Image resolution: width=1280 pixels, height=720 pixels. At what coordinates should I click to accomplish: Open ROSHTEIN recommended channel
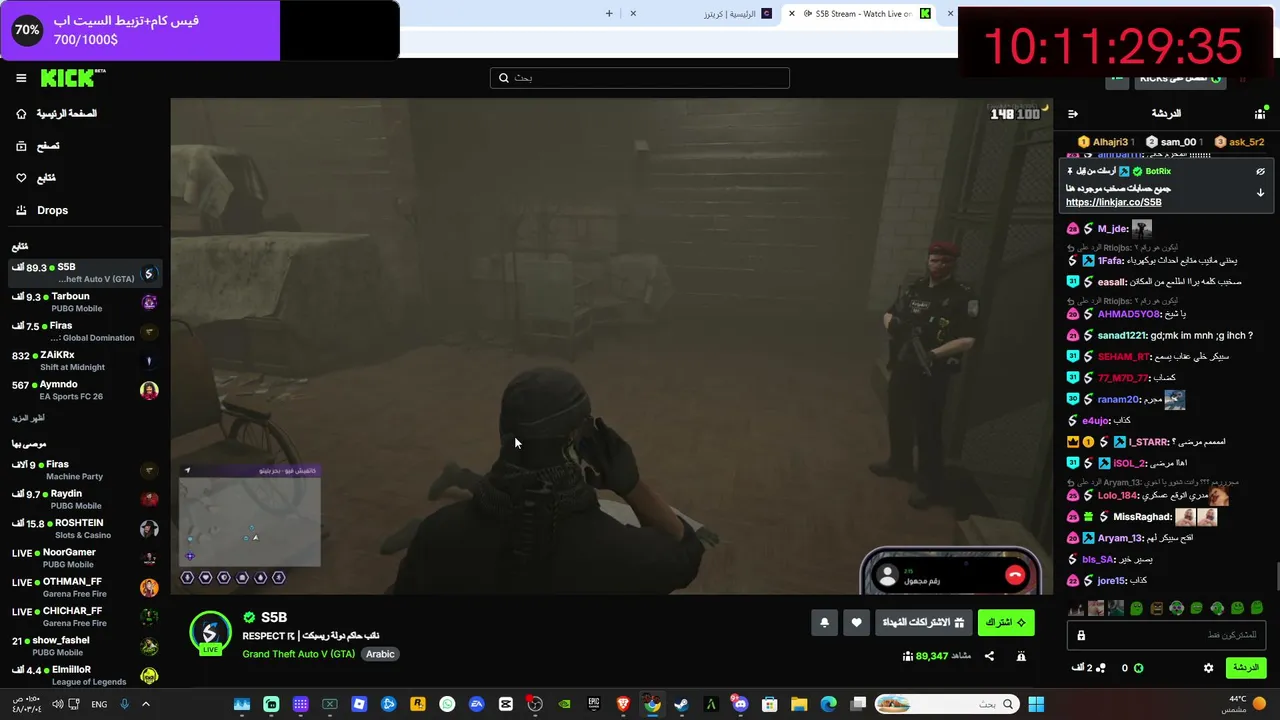coord(85,528)
